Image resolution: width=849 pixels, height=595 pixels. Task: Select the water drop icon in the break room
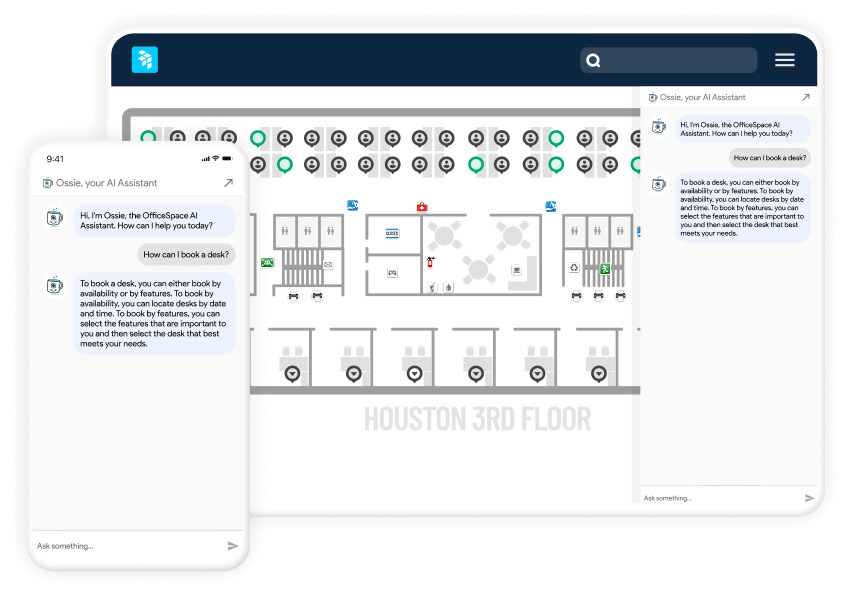(x=448, y=287)
